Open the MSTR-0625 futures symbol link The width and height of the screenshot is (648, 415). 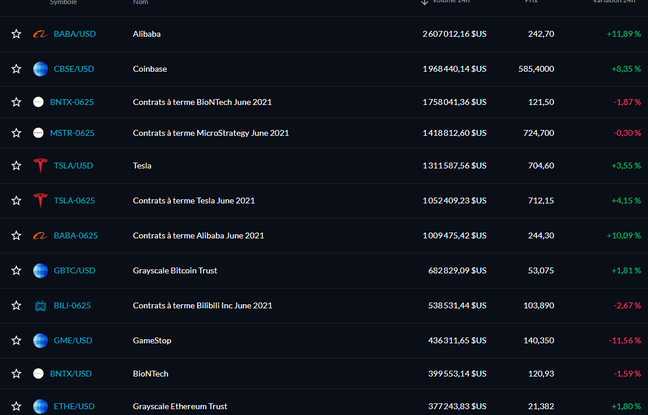72,133
